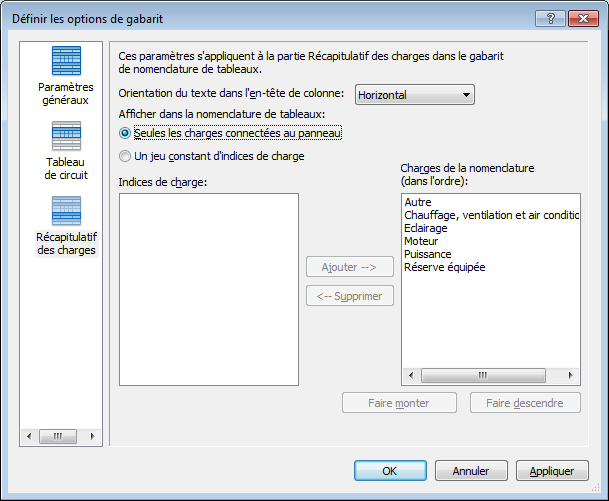Select Autre in the charges list
This screenshot has height=501, width=609.
418,202
